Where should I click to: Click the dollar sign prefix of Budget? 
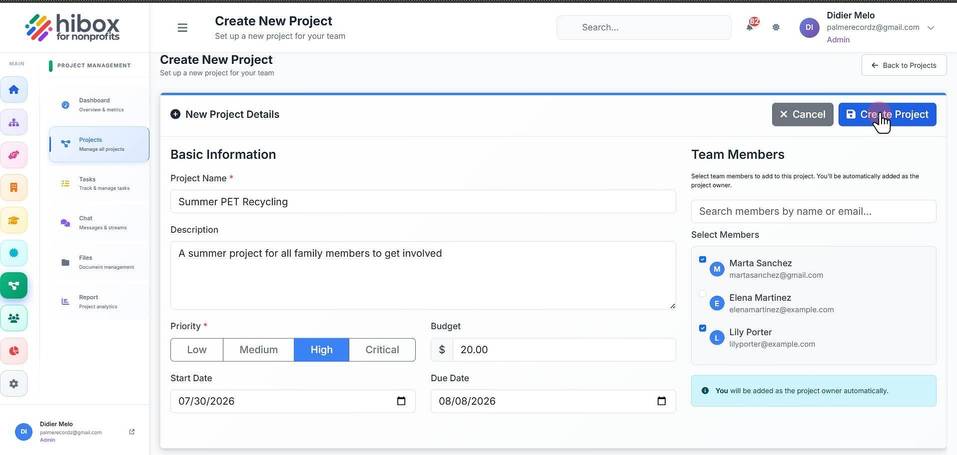pos(442,350)
